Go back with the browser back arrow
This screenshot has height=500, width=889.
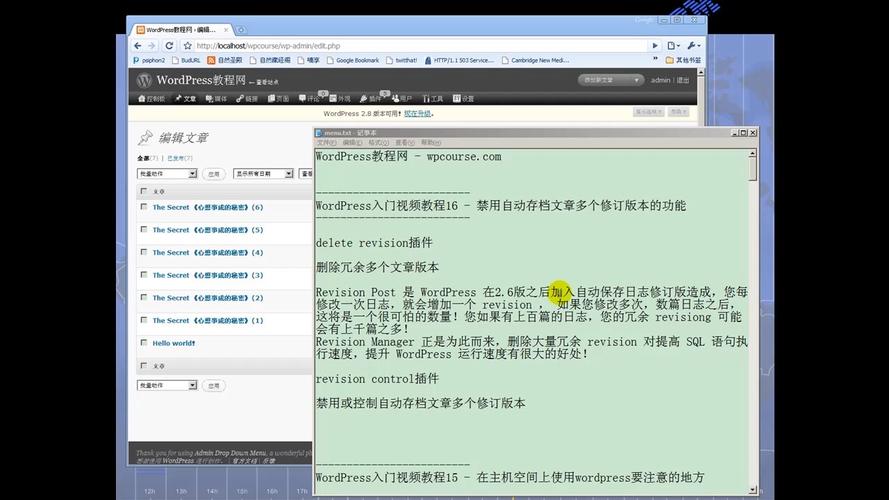tap(138, 46)
